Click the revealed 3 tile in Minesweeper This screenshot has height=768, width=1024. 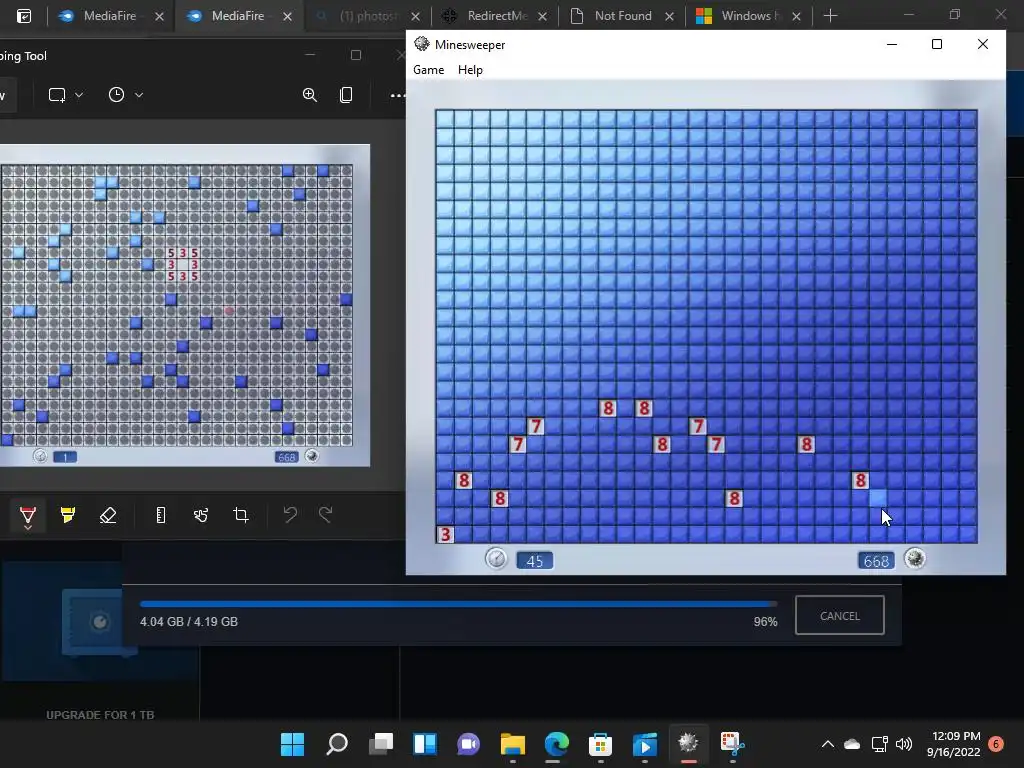pyautogui.click(x=445, y=534)
